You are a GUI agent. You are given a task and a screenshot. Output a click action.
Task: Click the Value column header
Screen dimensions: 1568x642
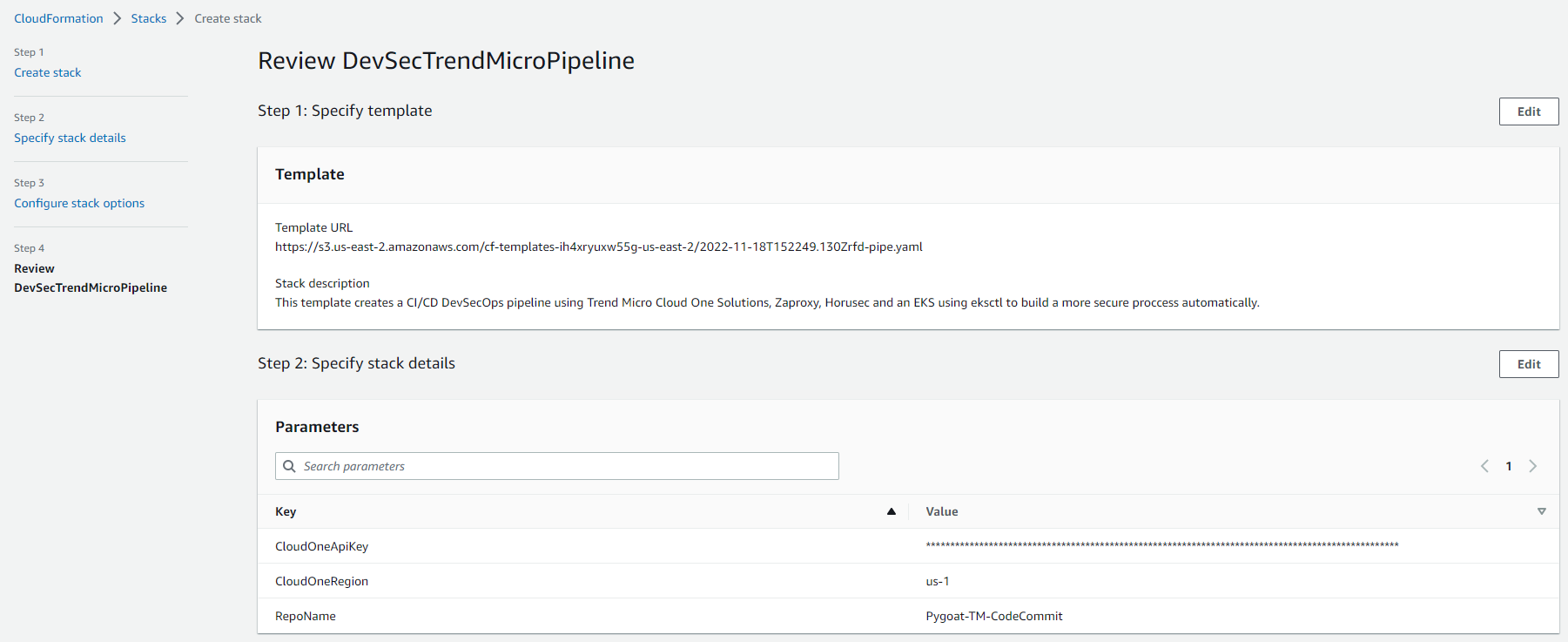(x=942, y=511)
